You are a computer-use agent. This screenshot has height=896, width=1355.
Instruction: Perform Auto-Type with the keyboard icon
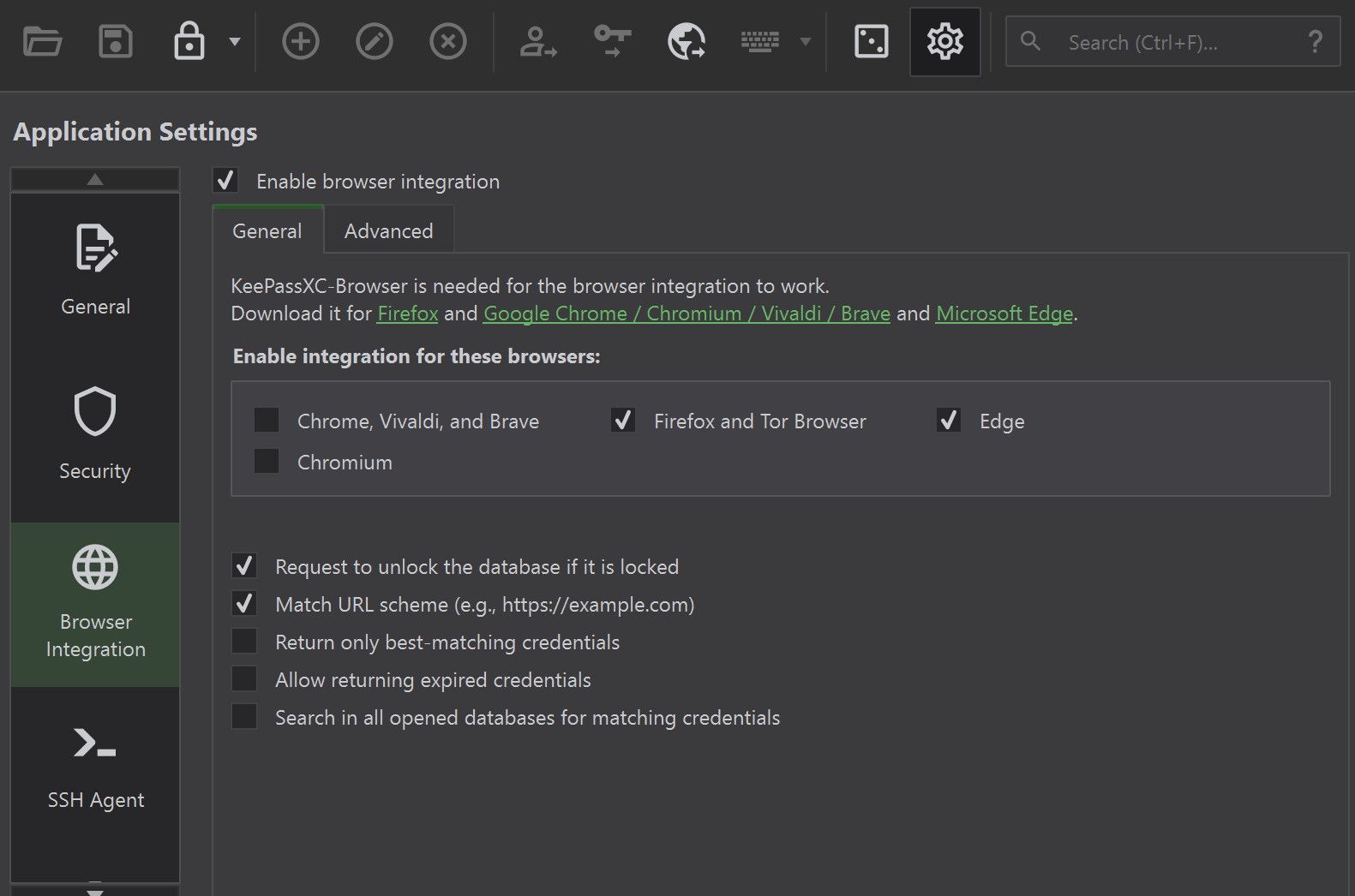click(760, 41)
